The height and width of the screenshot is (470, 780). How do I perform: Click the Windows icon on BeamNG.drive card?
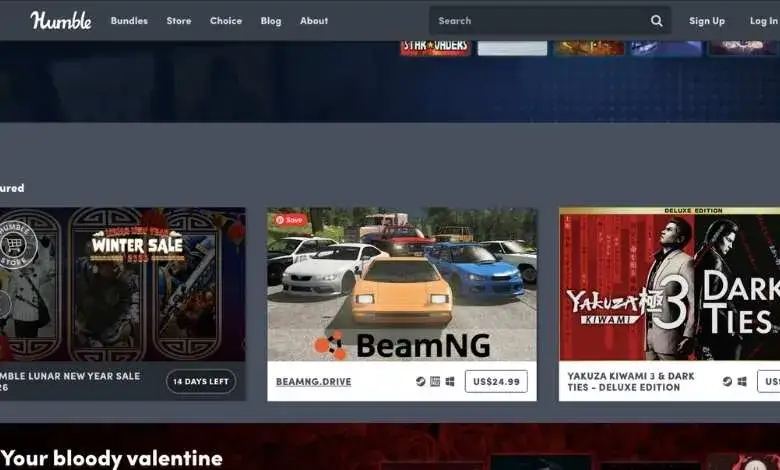click(x=450, y=381)
